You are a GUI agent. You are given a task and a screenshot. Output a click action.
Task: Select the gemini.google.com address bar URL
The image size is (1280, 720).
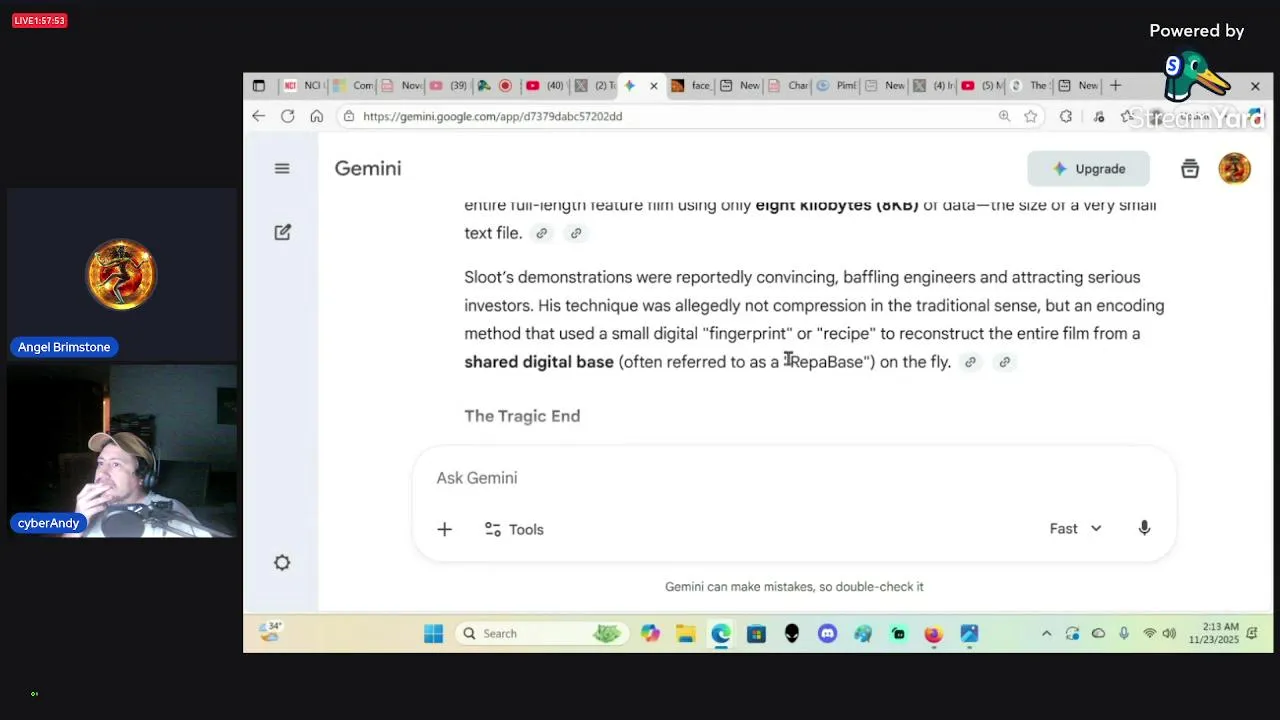(x=492, y=116)
